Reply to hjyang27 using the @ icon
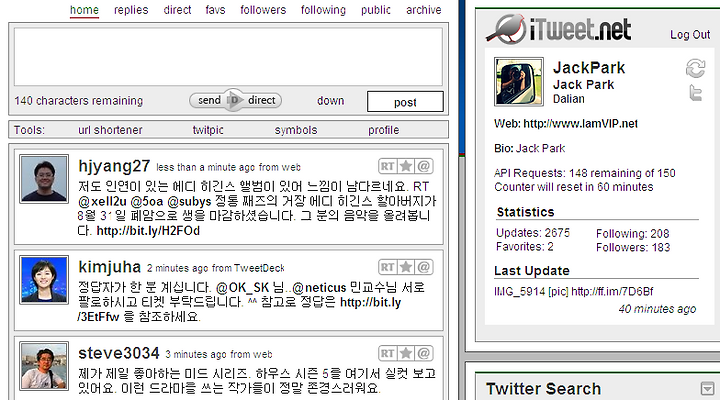 424,166
